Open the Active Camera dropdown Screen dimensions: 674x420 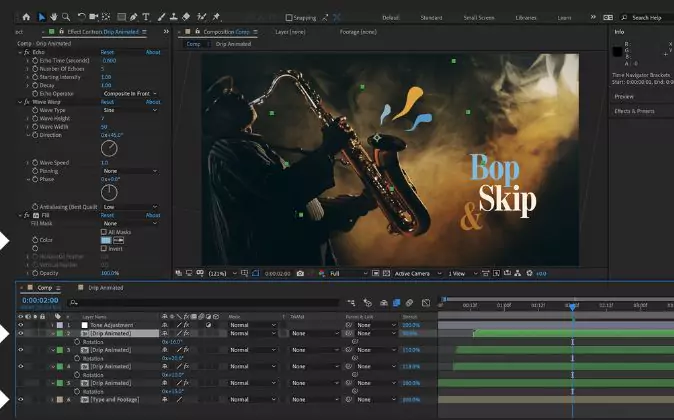click(418, 273)
